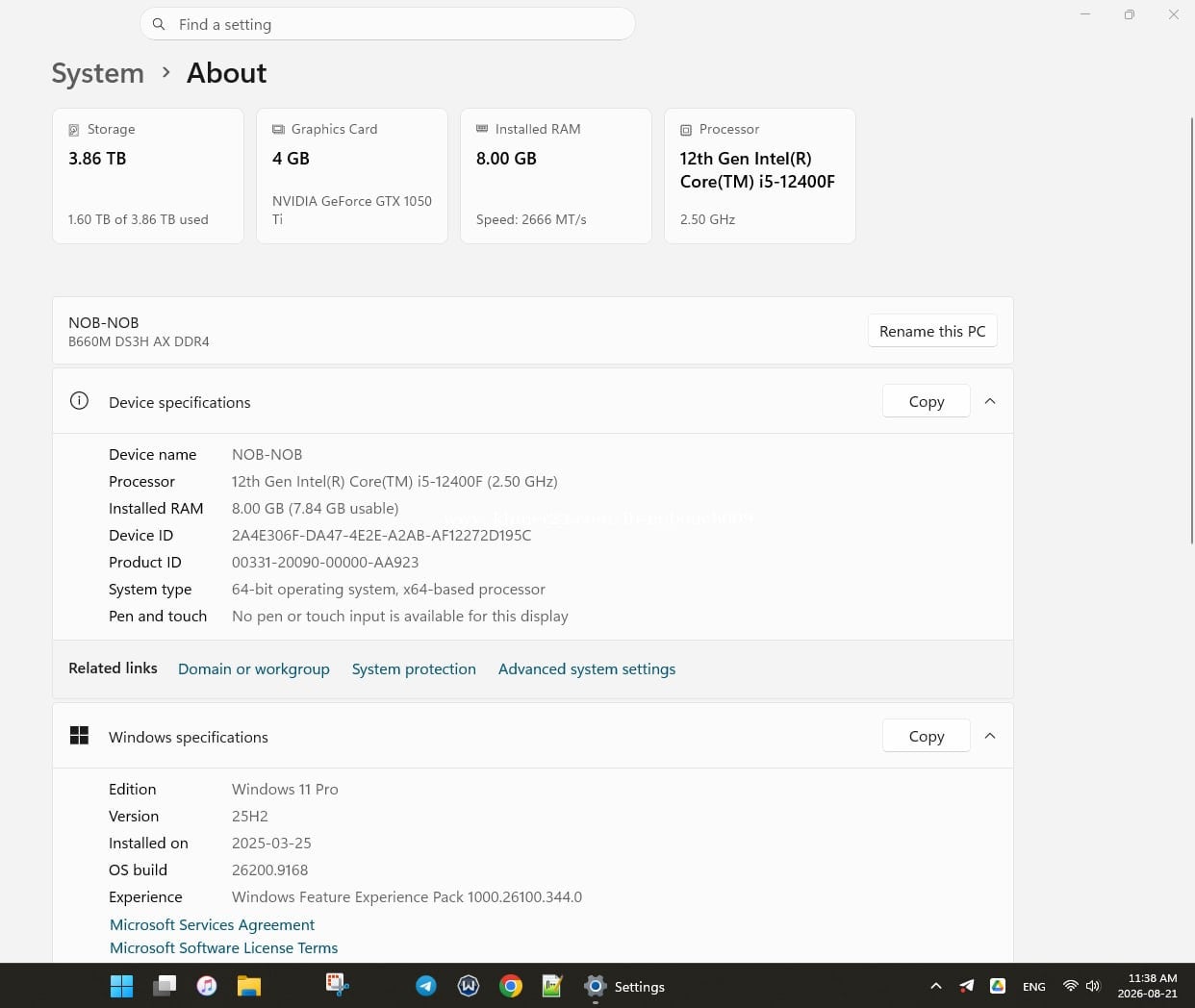Click the Windows Feature Experience Pack text
The height and width of the screenshot is (1008, 1195).
pyautogui.click(x=407, y=896)
